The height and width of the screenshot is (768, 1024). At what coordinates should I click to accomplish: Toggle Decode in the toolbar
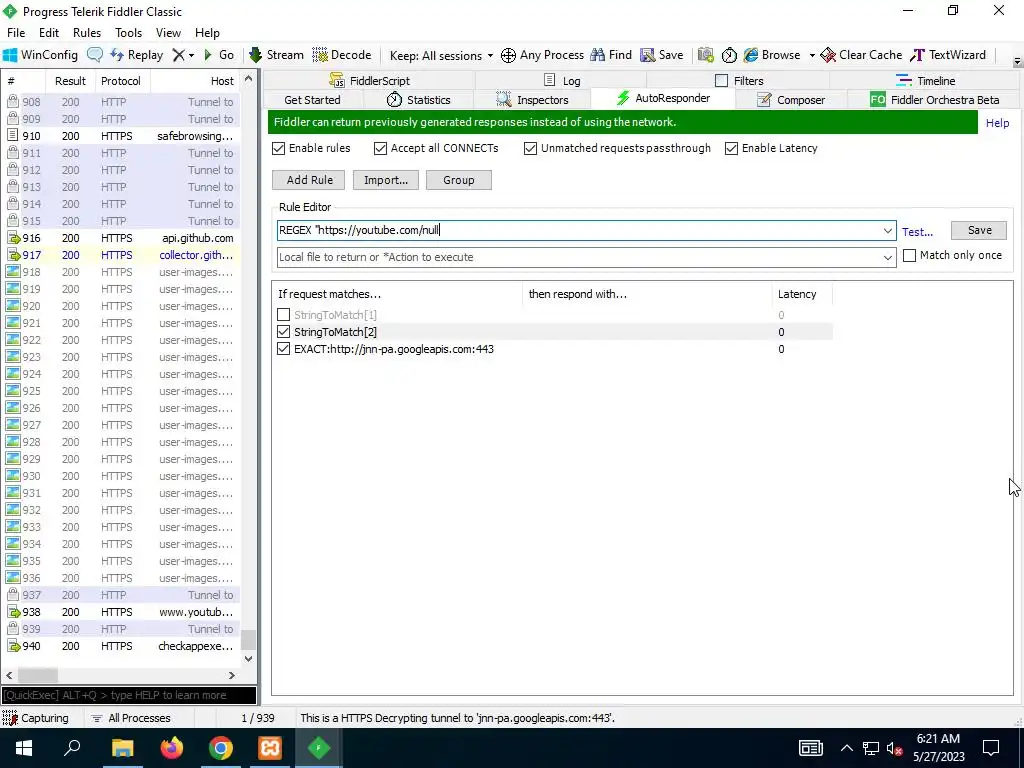(342, 55)
